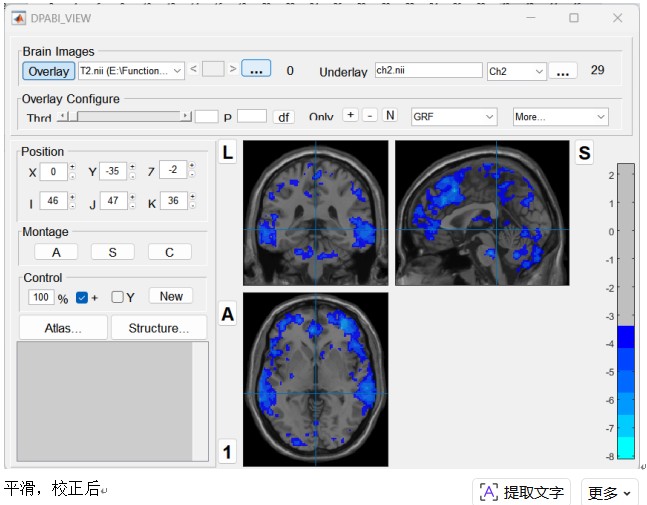Click the '-' negative-only button
The width and height of the screenshot is (647, 505).
370,115
